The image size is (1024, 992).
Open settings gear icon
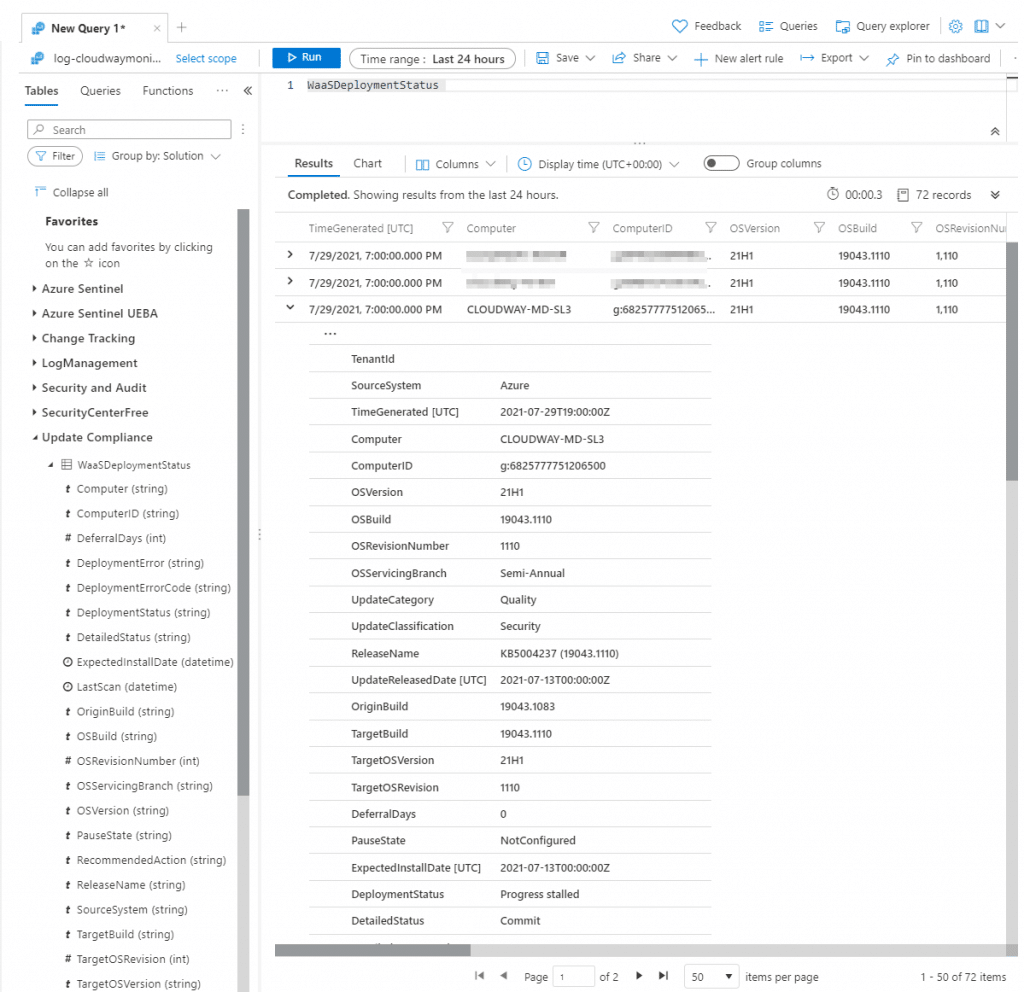955,26
